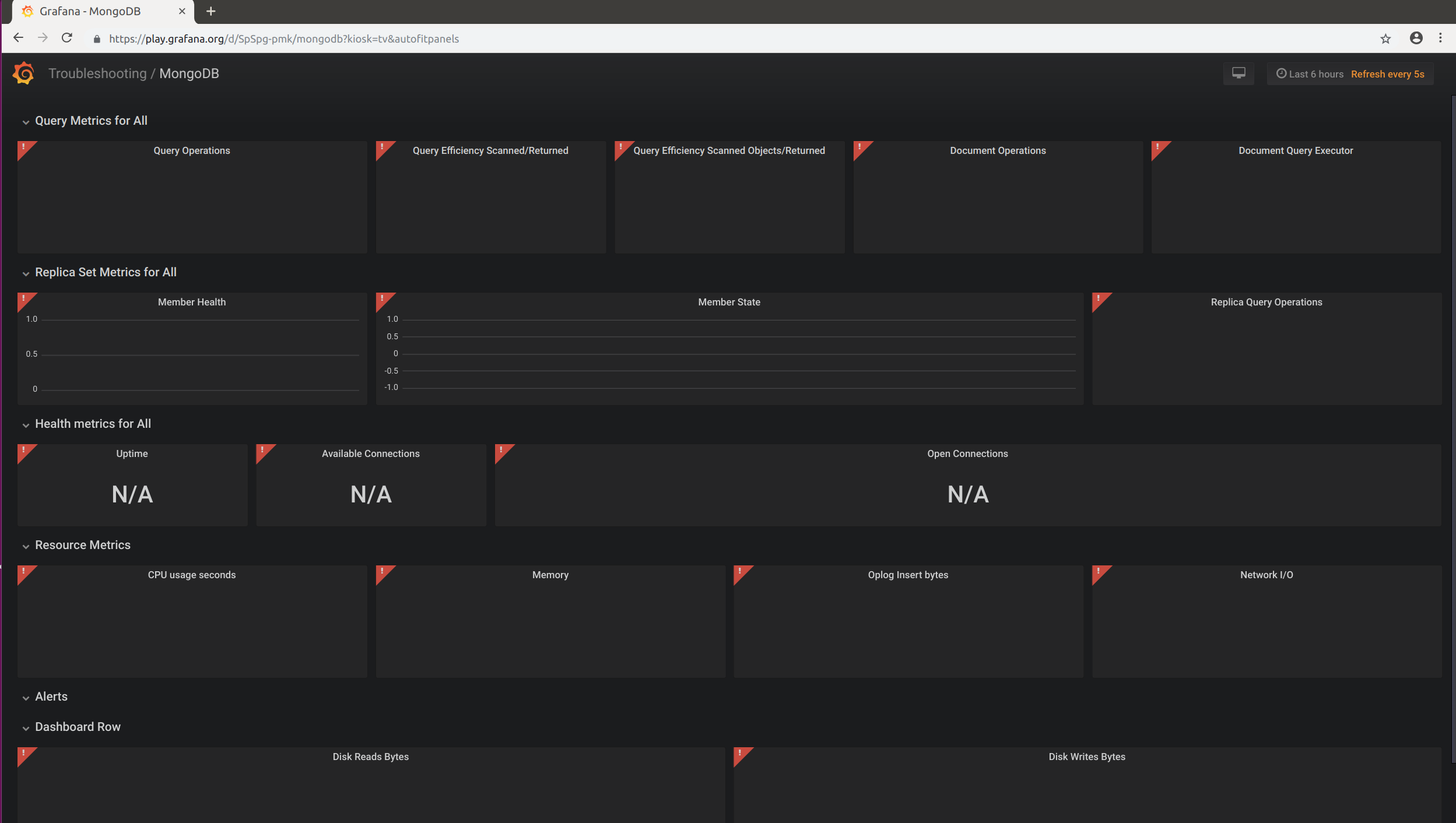This screenshot has height=823, width=1456.
Task: Open the CPU usage seconds panel menu
Action: click(192, 575)
